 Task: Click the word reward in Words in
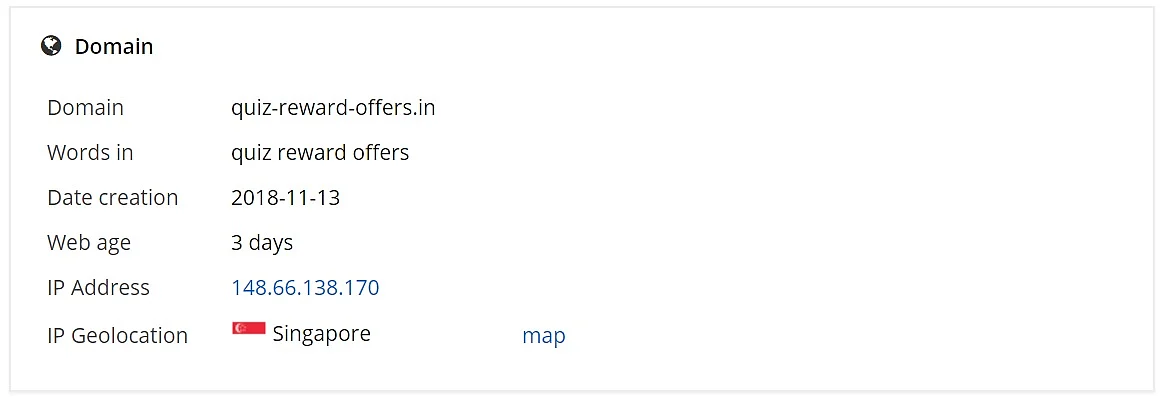309,153
